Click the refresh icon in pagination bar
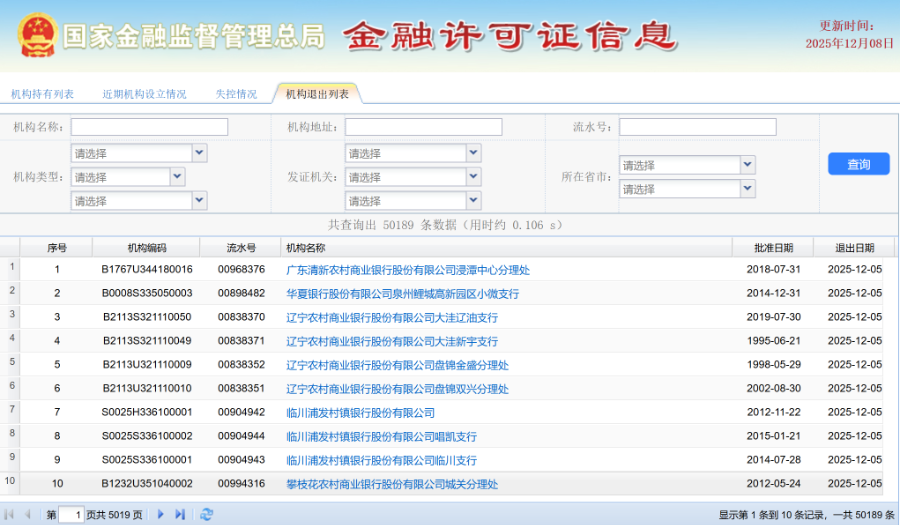900x525 pixels. [207, 514]
